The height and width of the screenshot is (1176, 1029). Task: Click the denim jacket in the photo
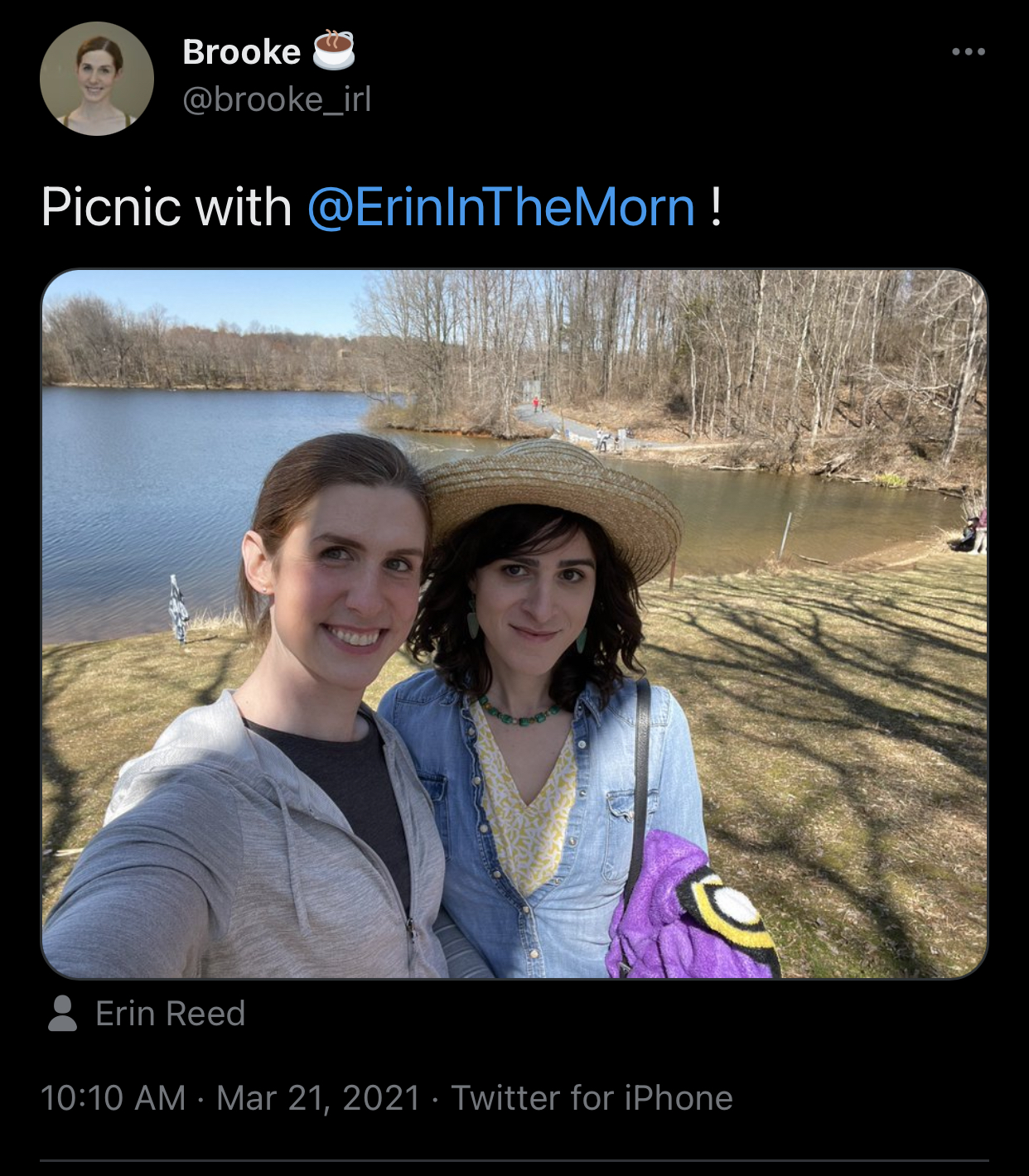[x=580, y=828]
